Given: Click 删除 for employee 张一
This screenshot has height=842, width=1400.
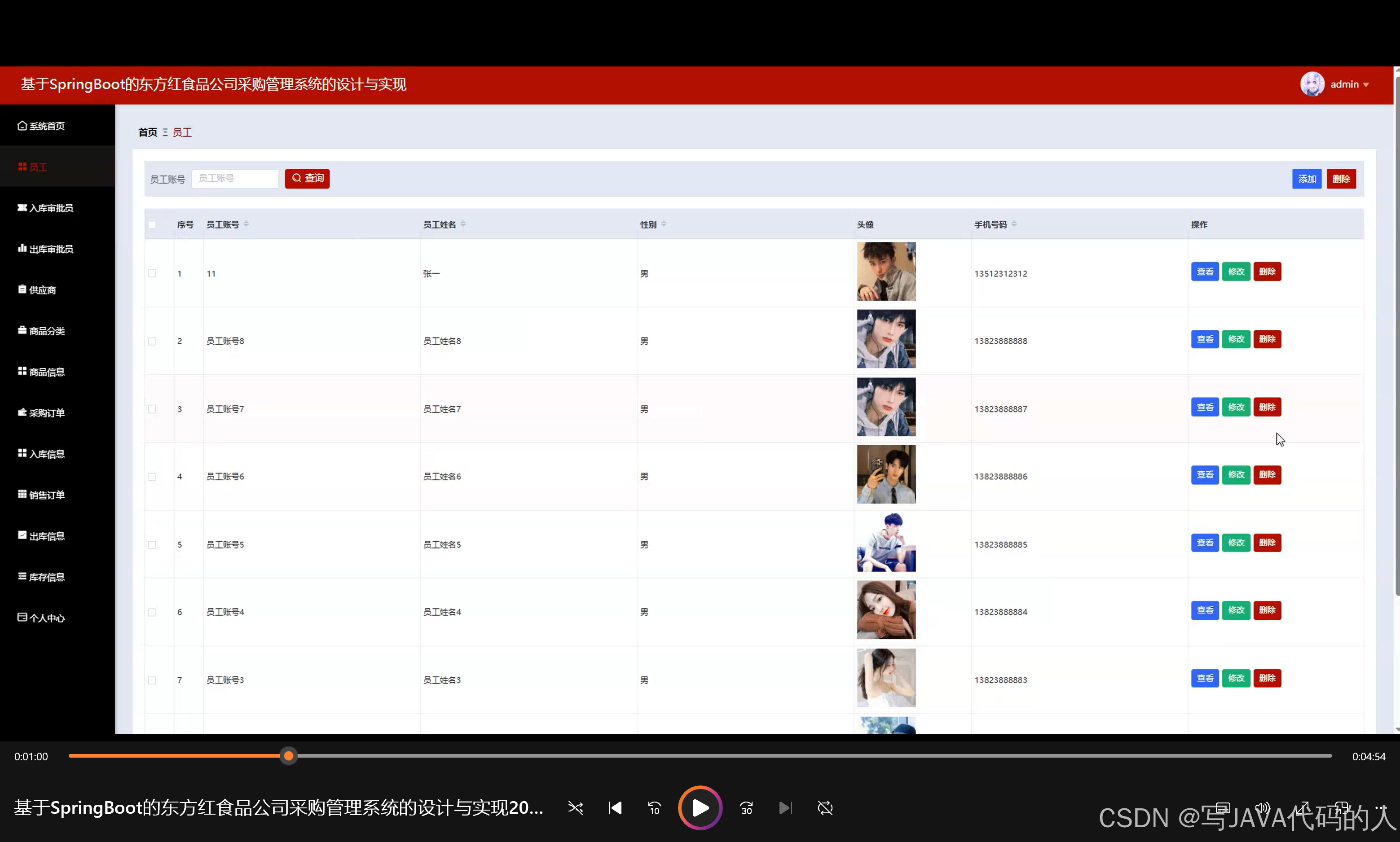Looking at the screenshot, I should point(1267,272).
